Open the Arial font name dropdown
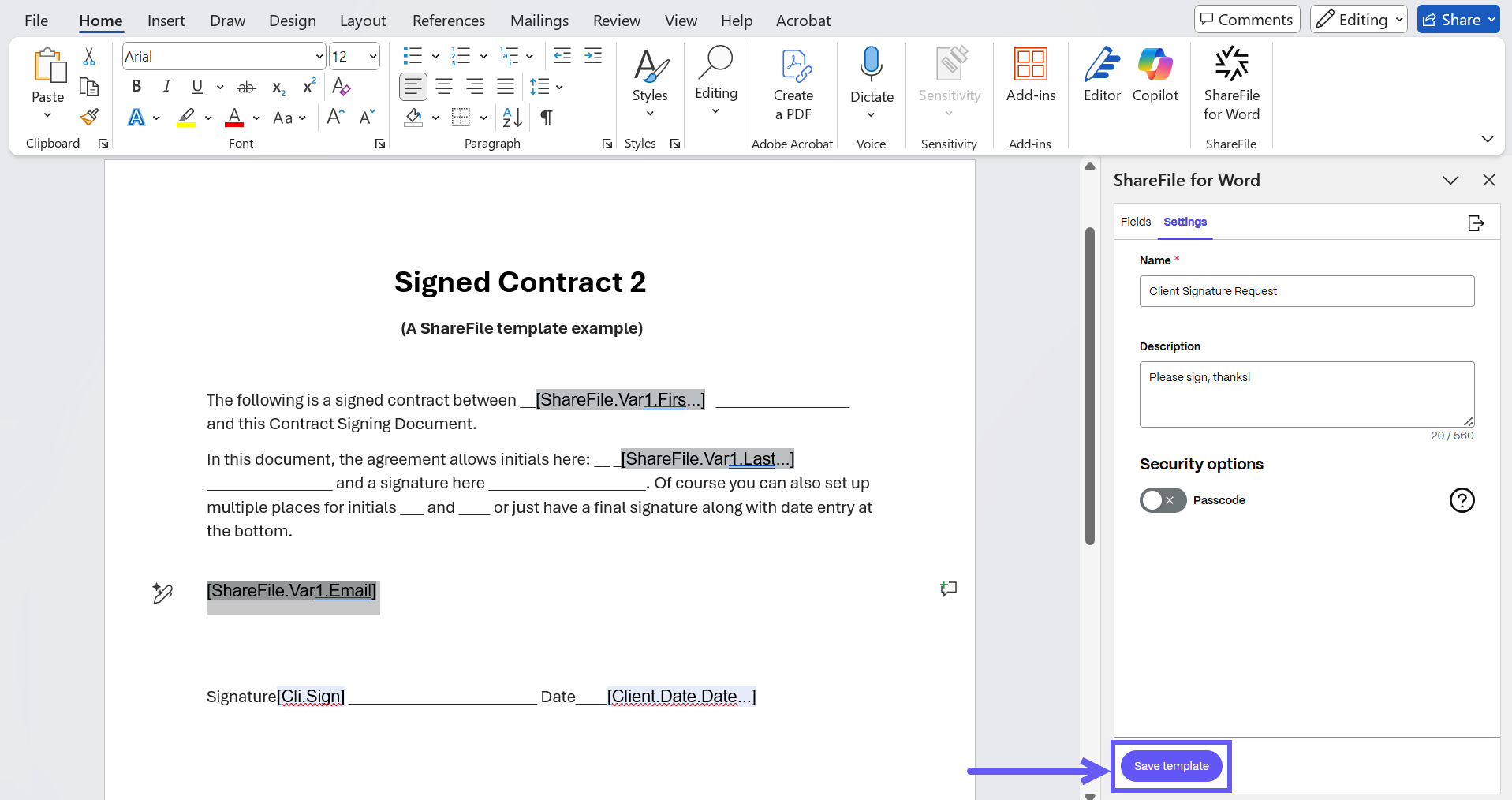 [319, 57]
